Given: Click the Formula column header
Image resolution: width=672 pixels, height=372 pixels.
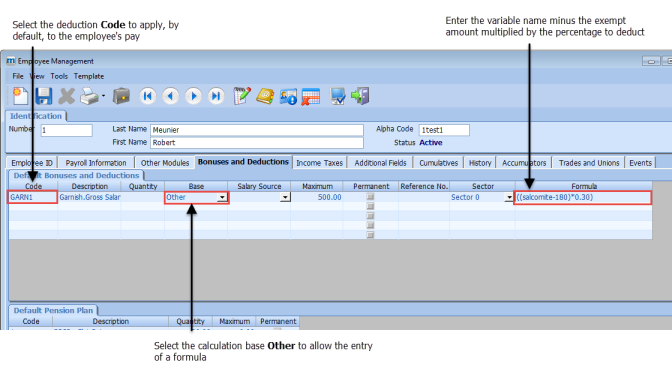Looking at the screenshot, I should pyautogui.click(x=584, y=186).
